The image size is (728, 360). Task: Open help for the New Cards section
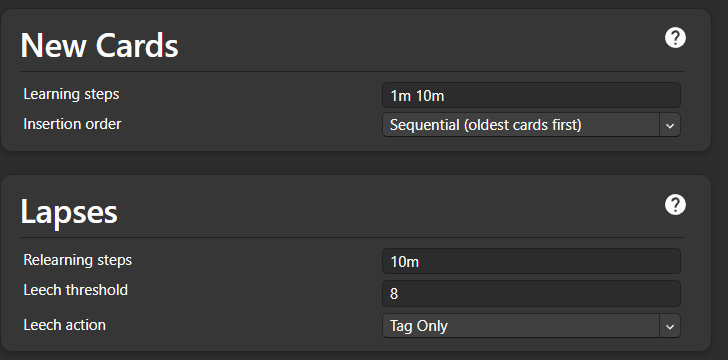point(675,38)
